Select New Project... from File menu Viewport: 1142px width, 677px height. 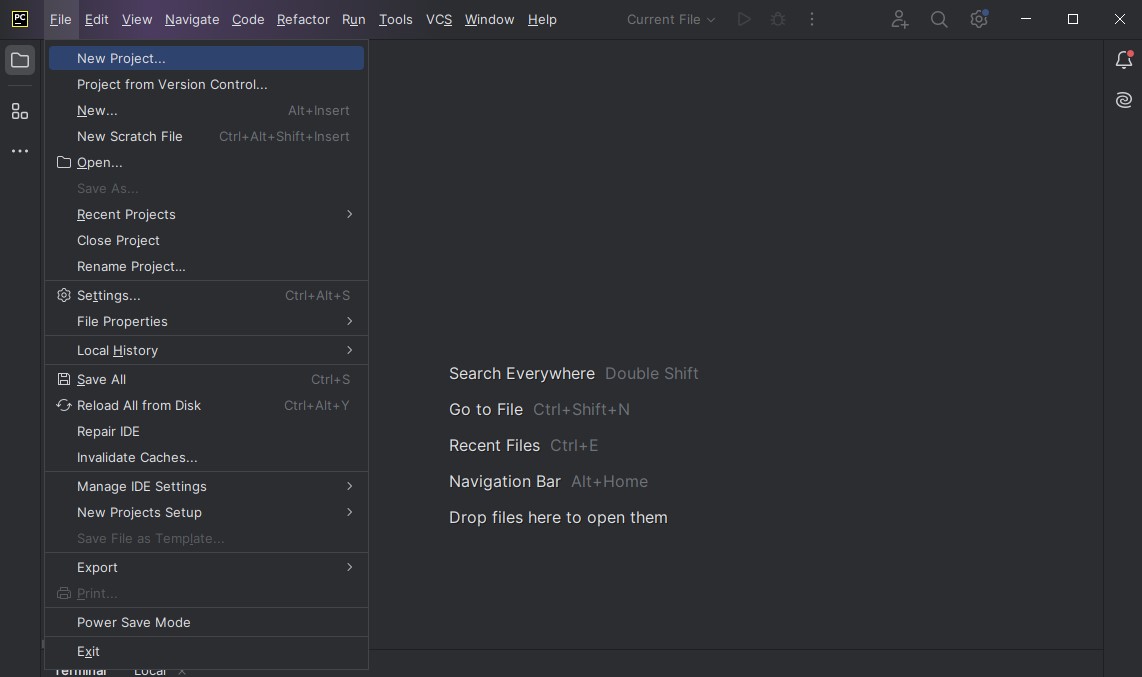pos(121,58)
